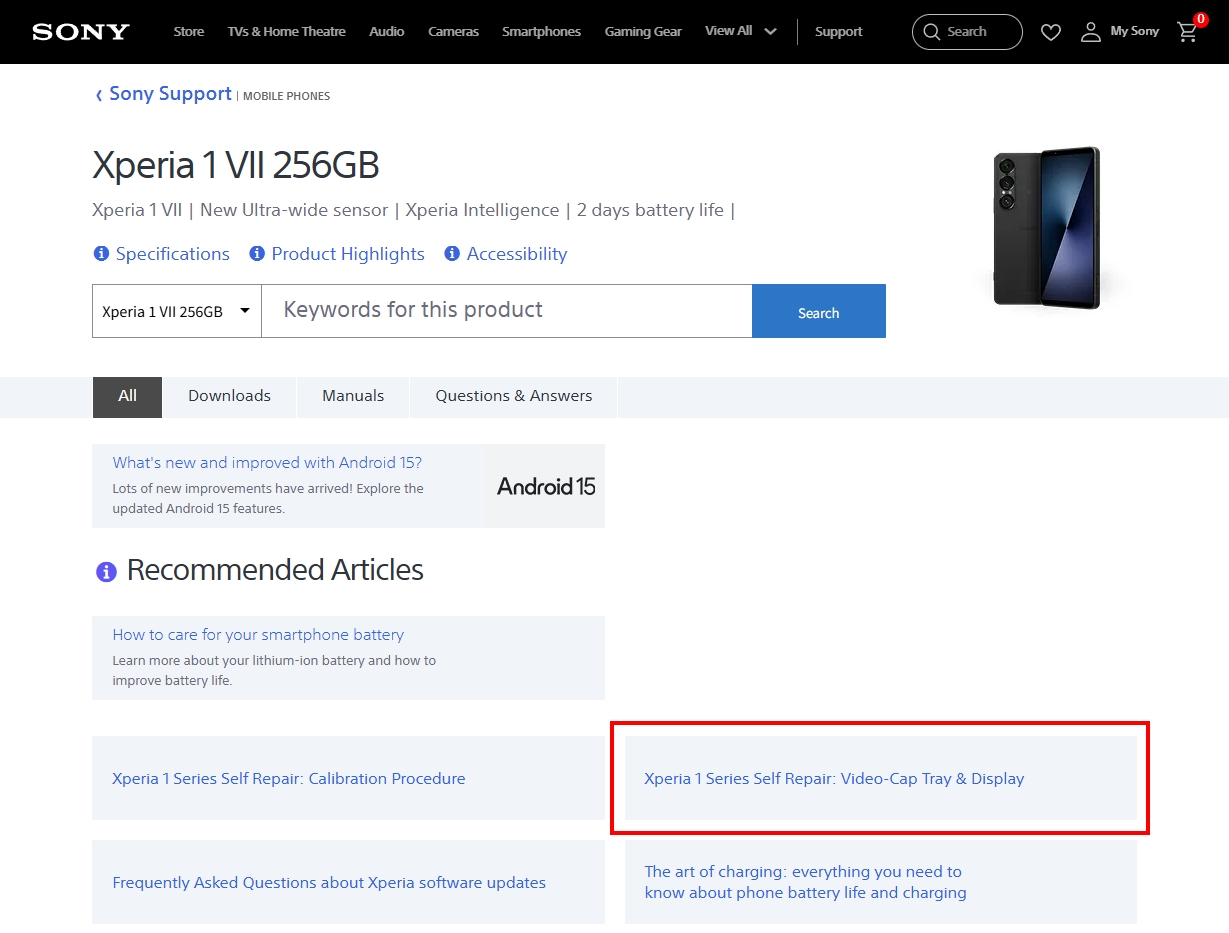Go back to Sony Support

tap(163, 94)
